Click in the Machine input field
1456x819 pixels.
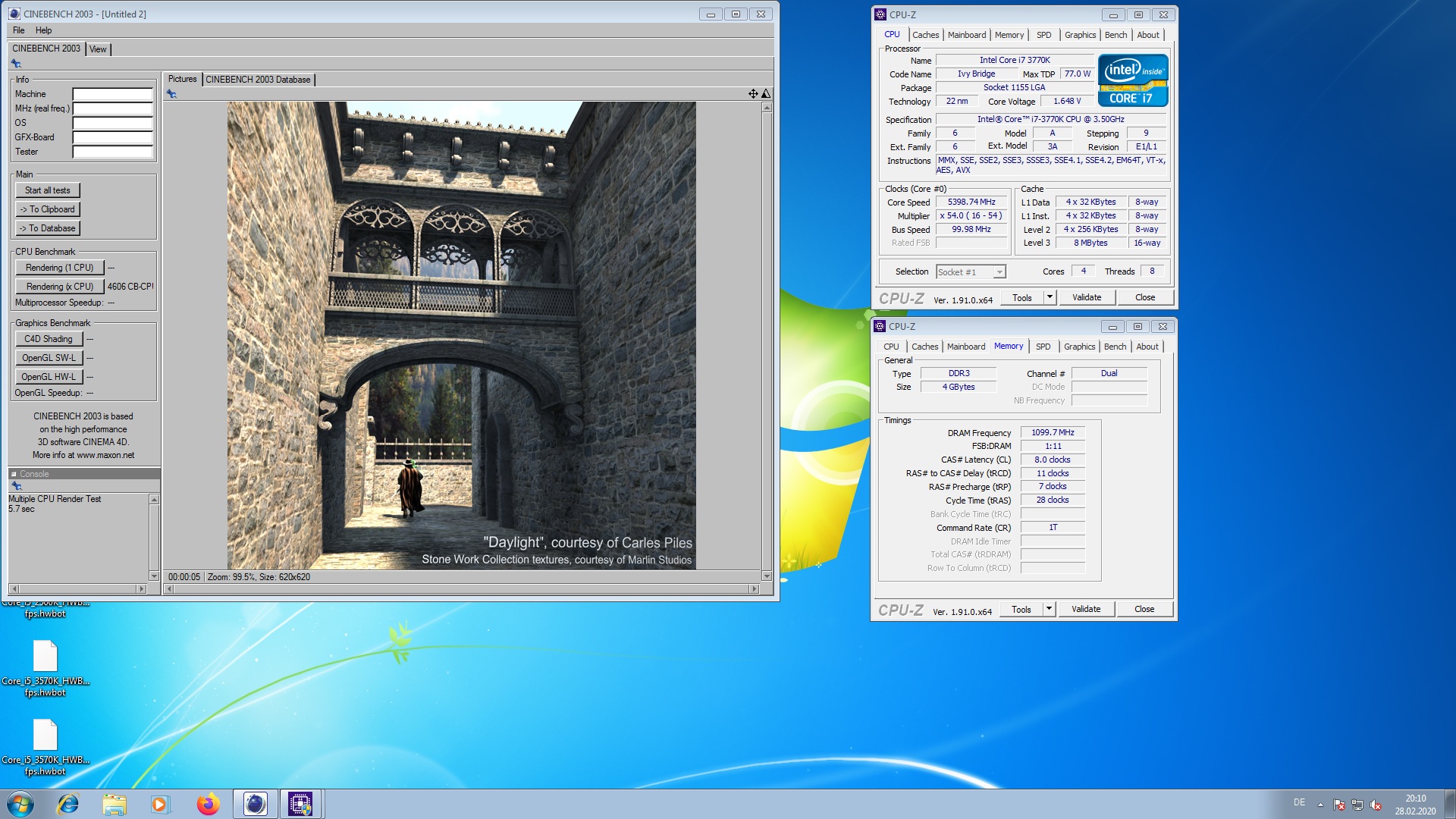(x=112, y=94)
